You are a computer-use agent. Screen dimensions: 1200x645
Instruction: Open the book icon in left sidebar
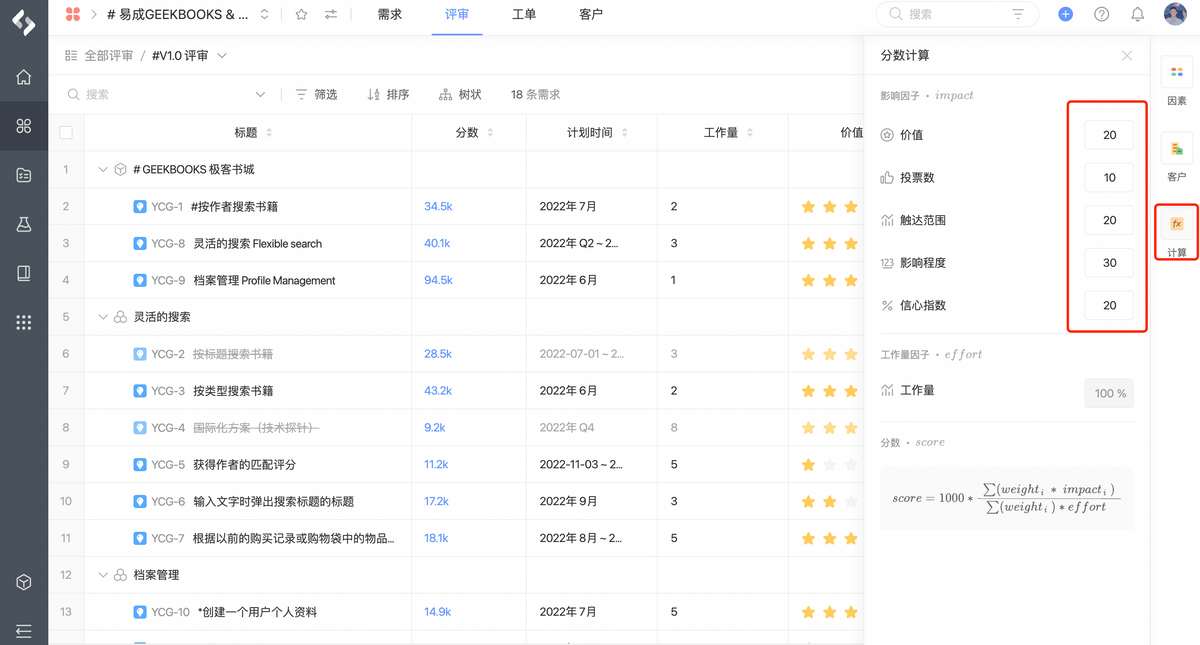[x=24, y=273]
